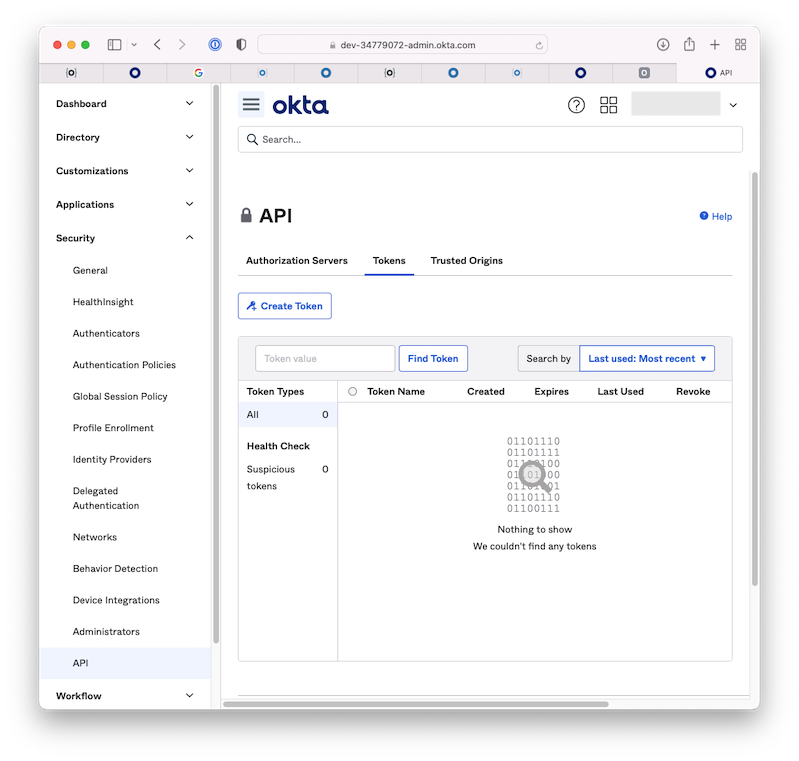
Task: Expand the Customizations menu
Action: (x=125, y=171)
